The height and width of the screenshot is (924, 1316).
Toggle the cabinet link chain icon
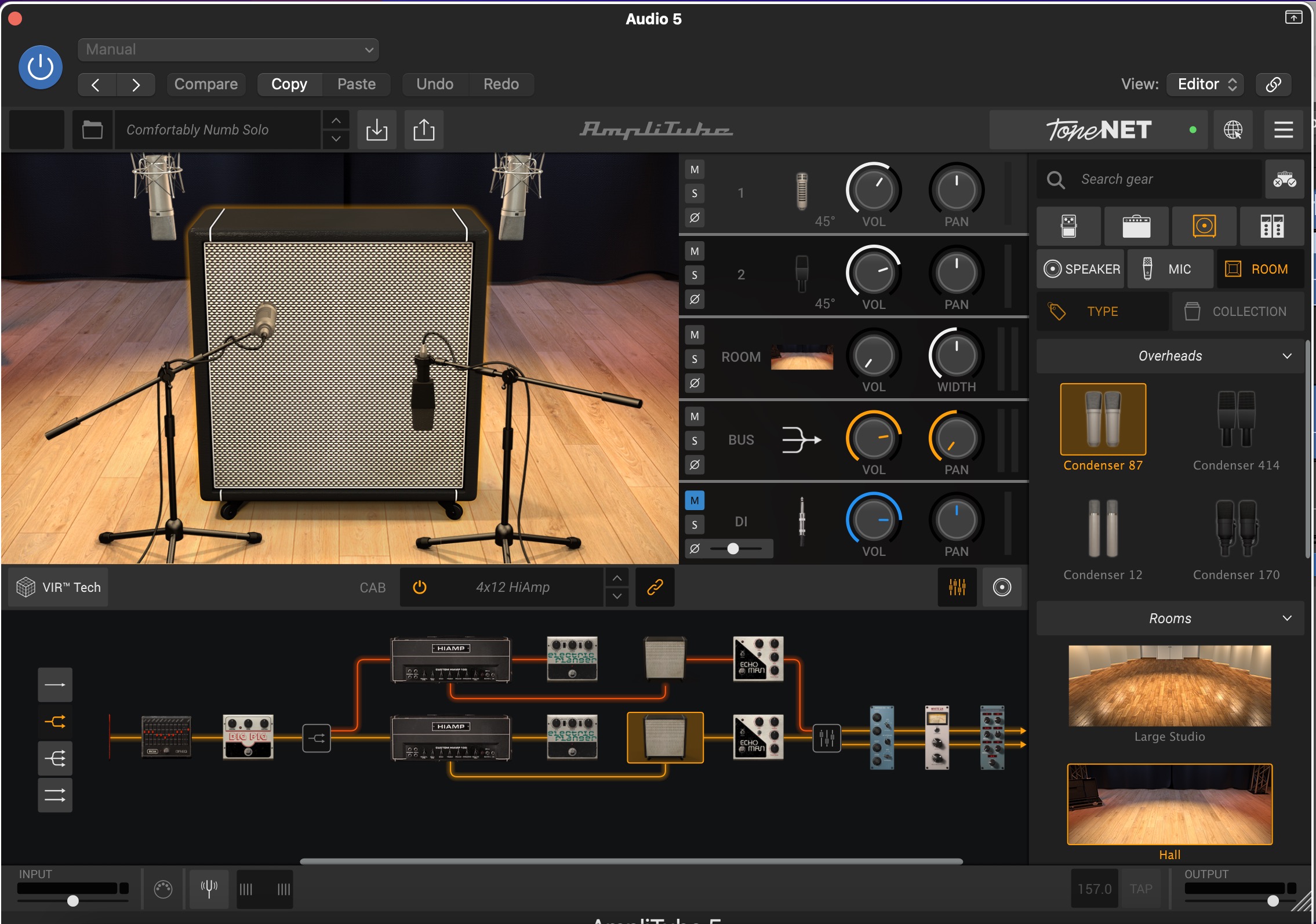pos(655,587)
